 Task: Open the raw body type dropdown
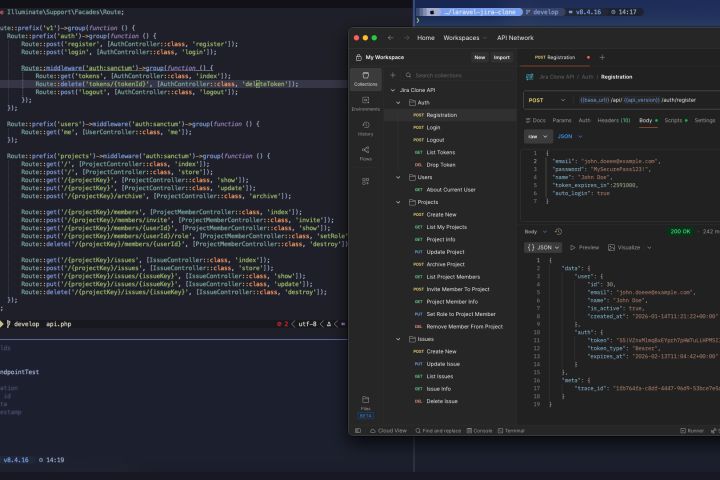click(537, 136)
